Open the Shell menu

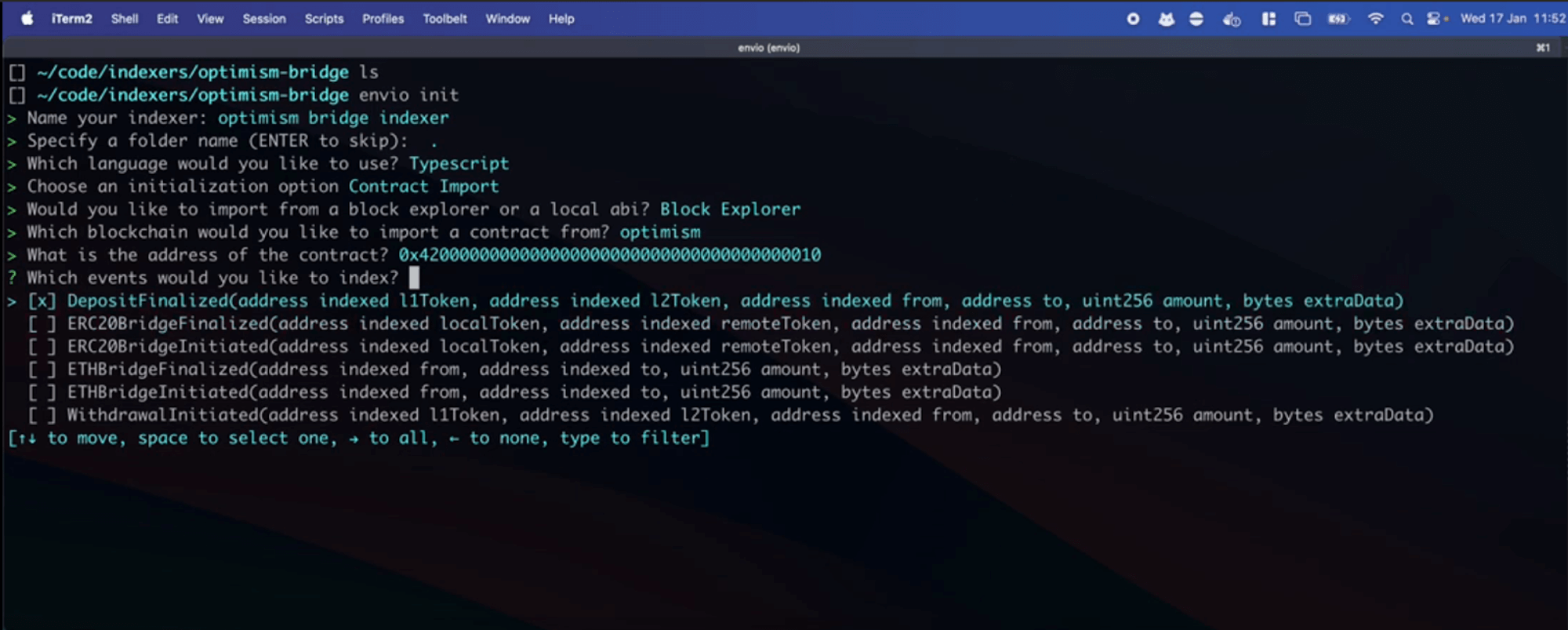point(124,19)
